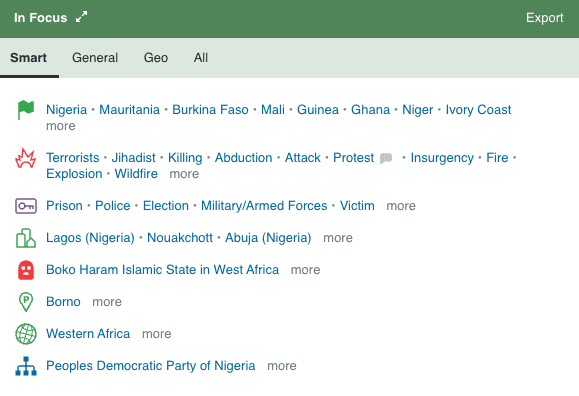This screenshot has height=396, width=579.
Task: Expand more after Wildfire in events
Action: click(184, 174)
